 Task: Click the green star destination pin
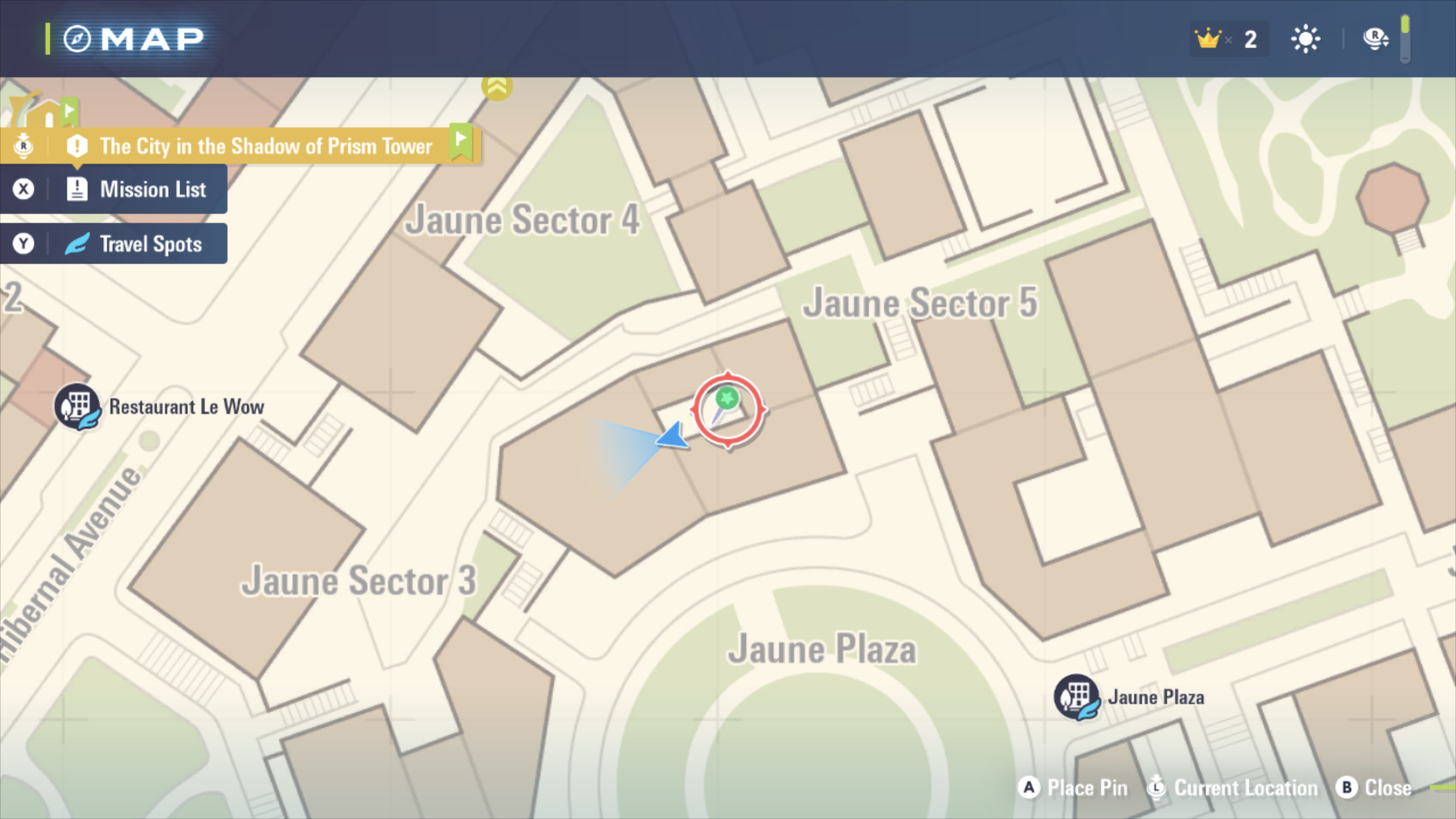[725, 404]
